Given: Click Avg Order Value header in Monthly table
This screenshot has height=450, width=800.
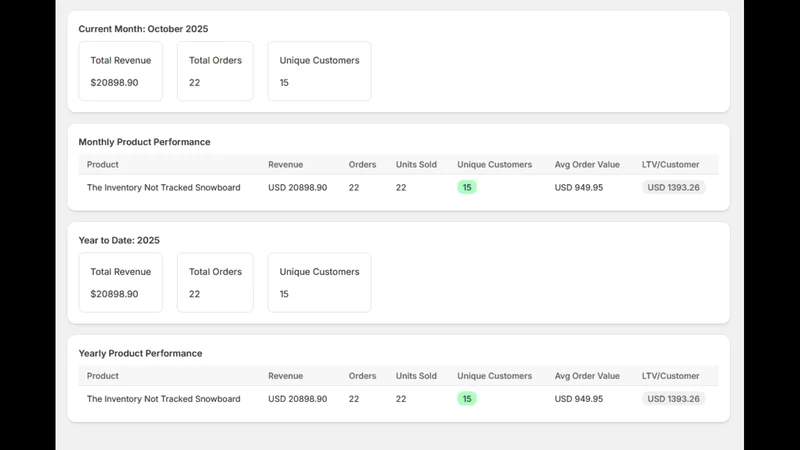Looking at the screenshot, I should (587, 164).
